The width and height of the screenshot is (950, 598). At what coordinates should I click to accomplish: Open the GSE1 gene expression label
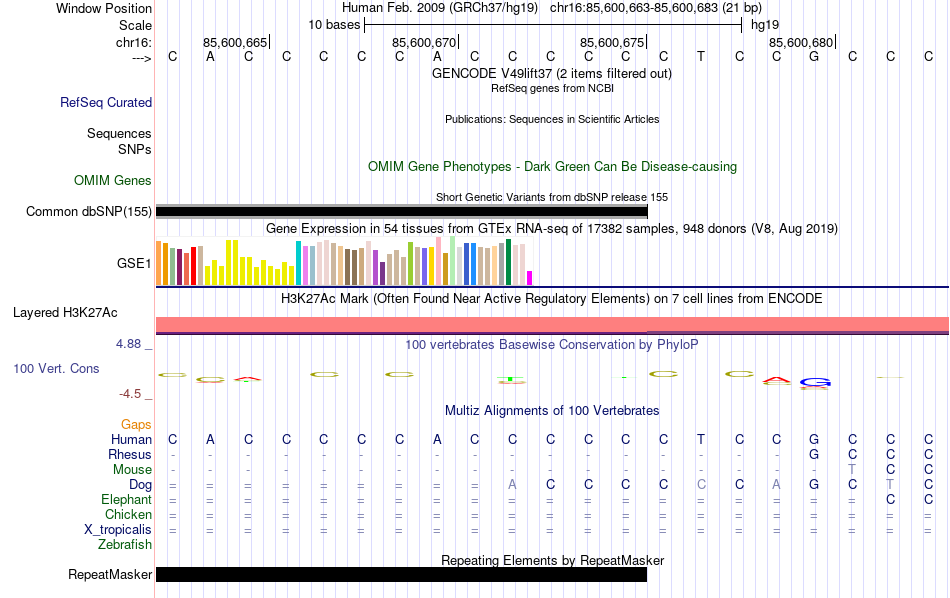click(x=134, y=263)
